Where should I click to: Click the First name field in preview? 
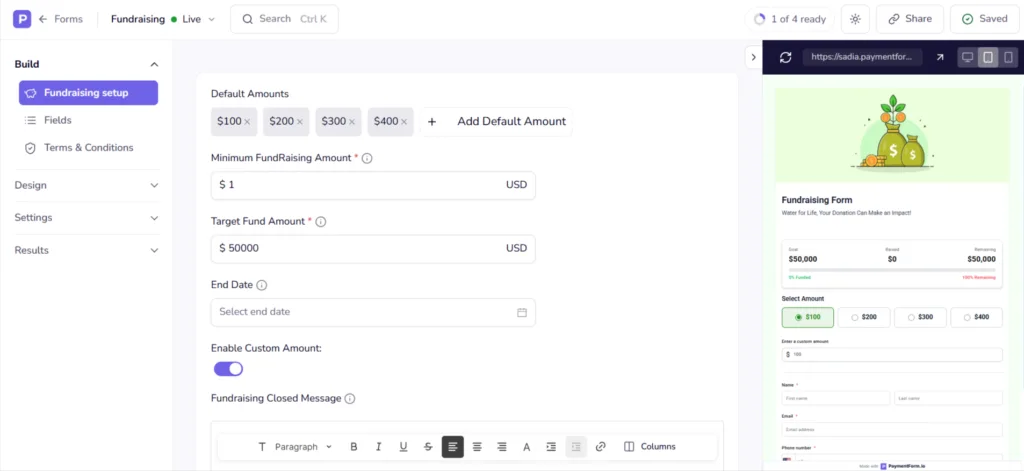[x=836, y=398]
